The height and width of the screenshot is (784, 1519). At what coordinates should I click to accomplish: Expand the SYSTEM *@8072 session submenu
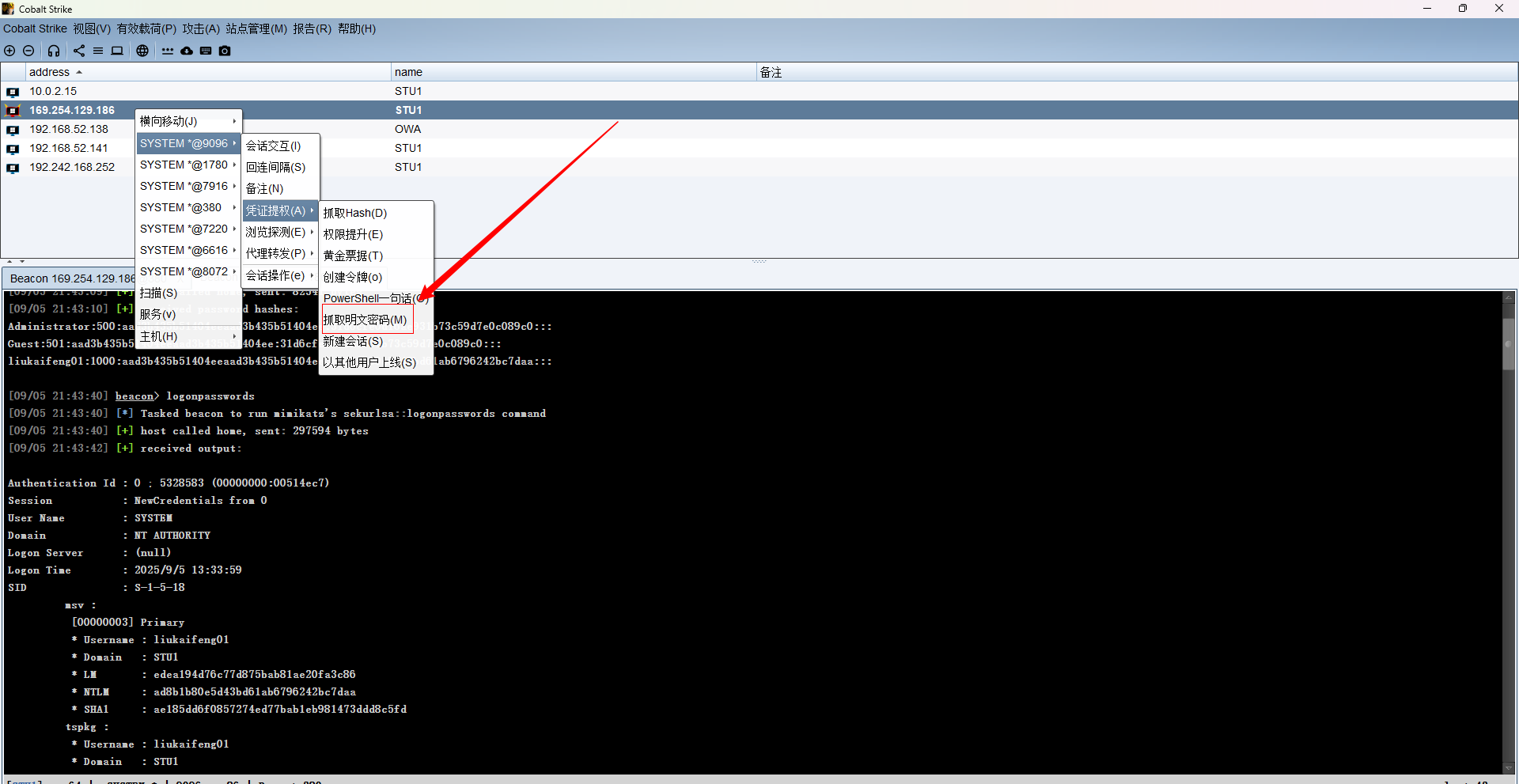coord(188,271)
